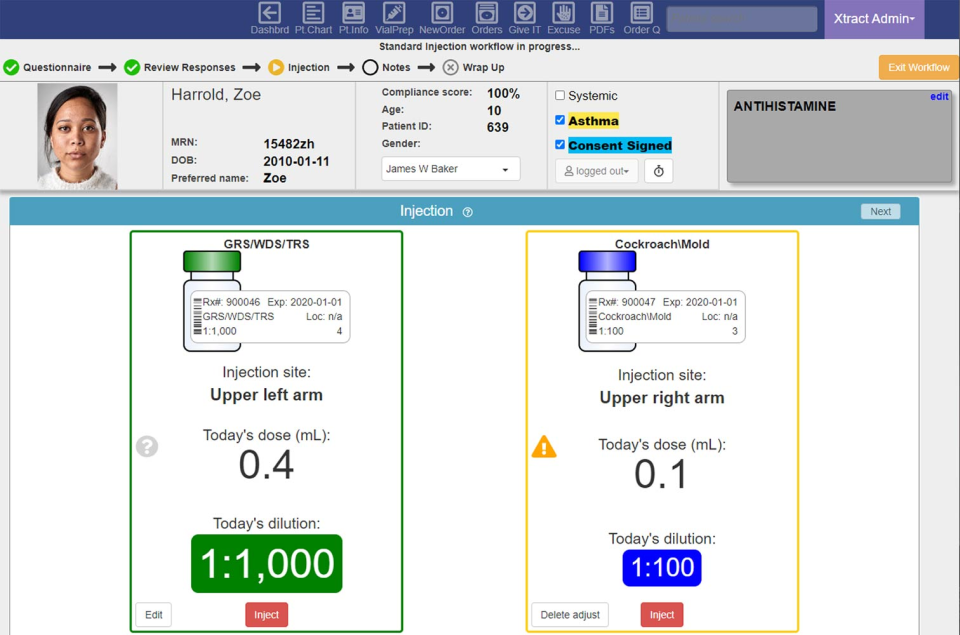Open the James W Baker provider dropdown
Viewport: 960px width, 635px height.
pyautogui.click(x=450, y=169)
